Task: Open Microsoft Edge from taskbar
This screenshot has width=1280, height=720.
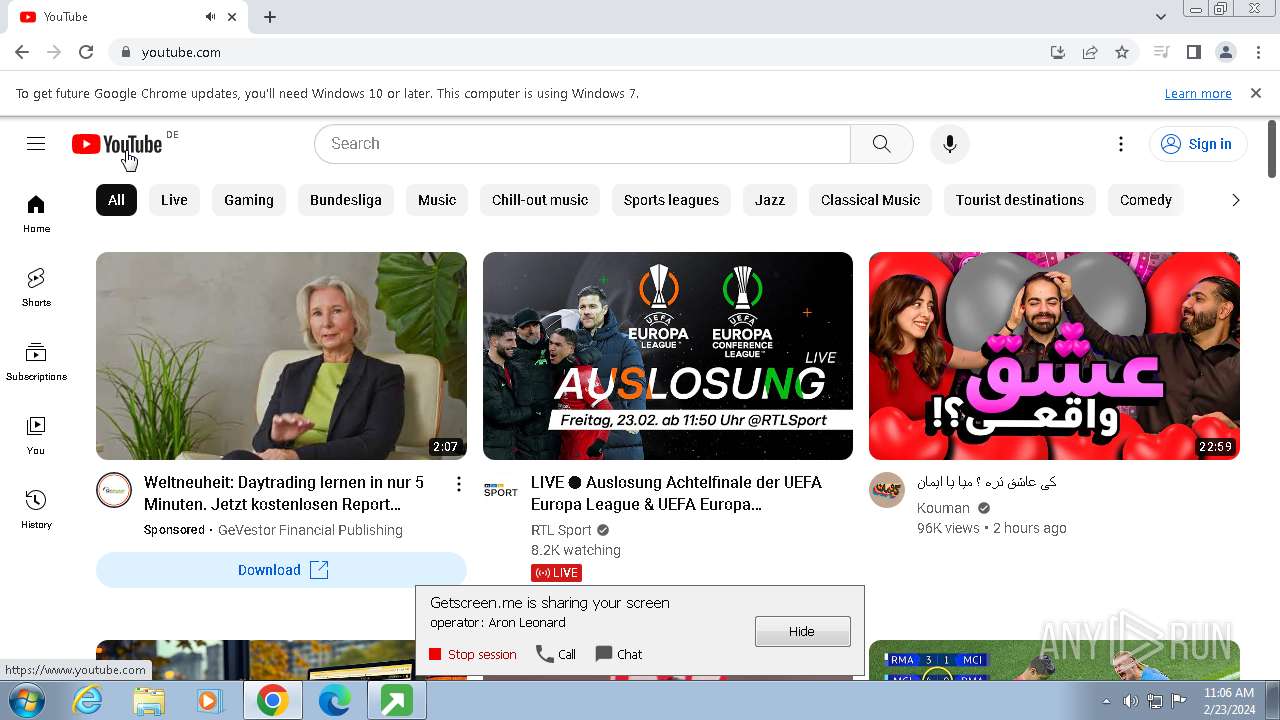Action: (334, 701)
